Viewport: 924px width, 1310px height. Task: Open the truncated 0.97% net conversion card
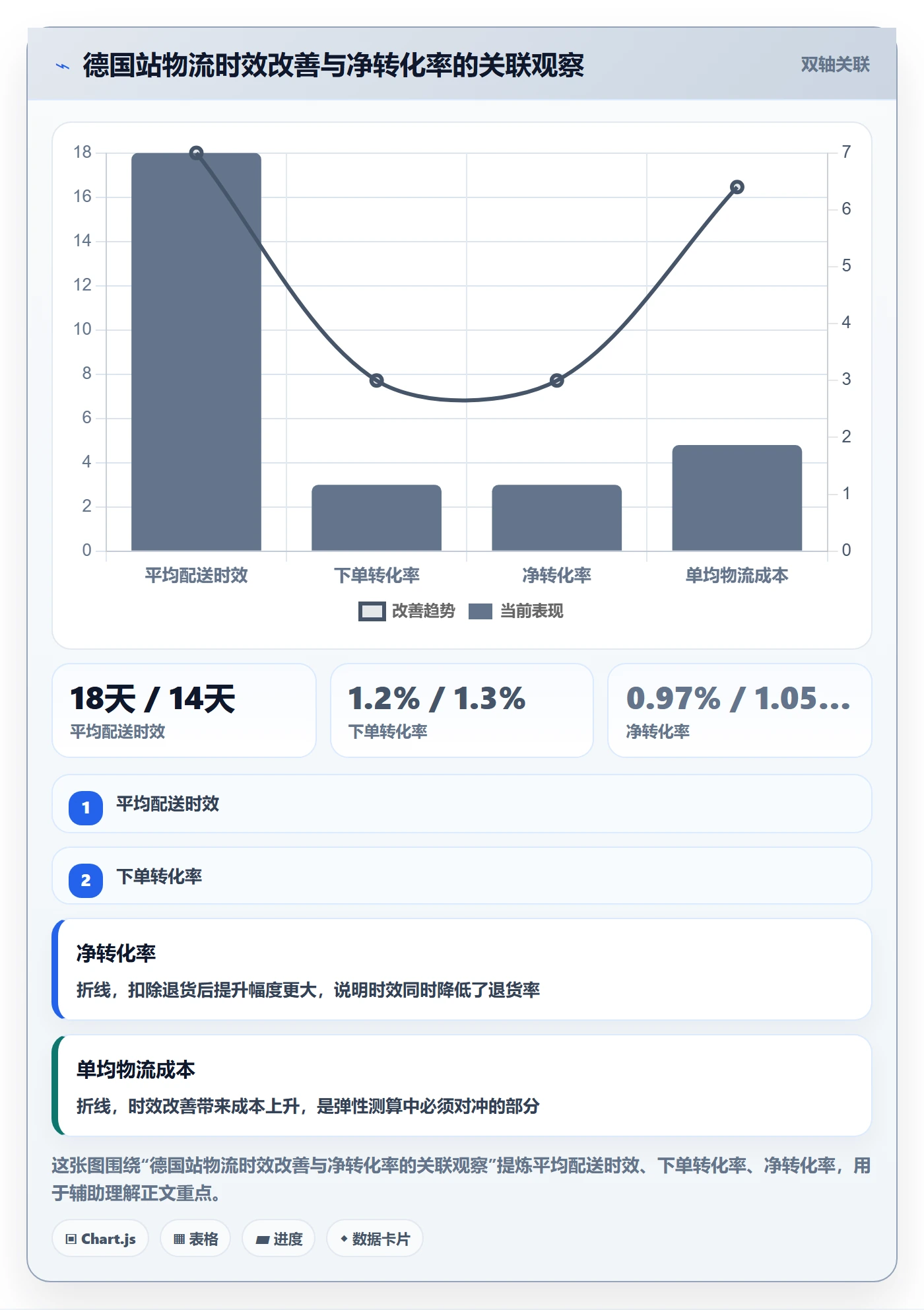tap(740, 710)
